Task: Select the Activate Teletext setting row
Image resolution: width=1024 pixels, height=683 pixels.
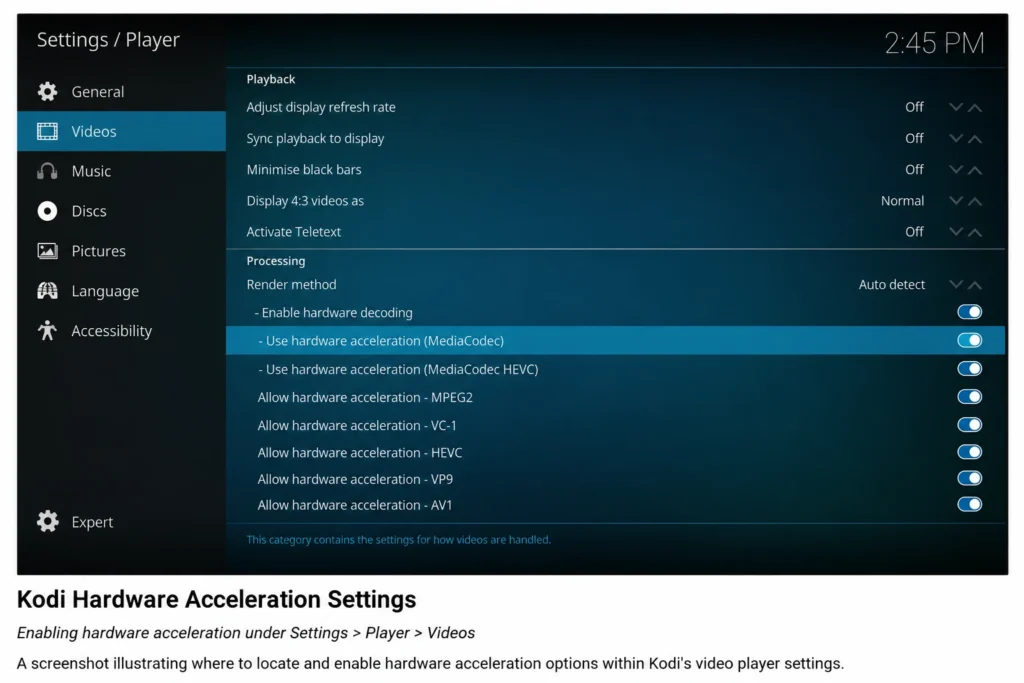Action: pos(615,232)
